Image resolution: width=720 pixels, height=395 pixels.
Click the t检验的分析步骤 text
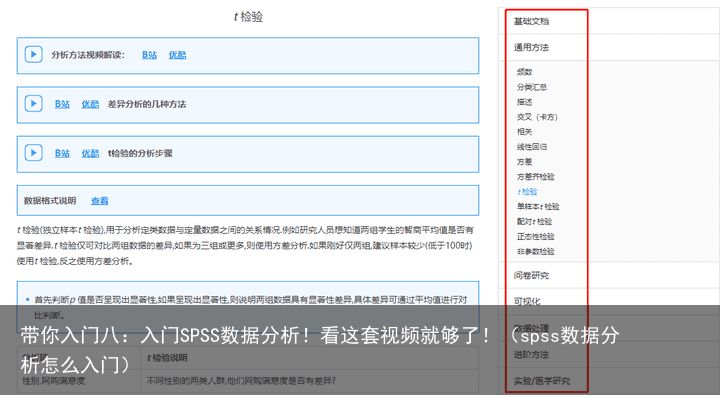tap(140, 153)
